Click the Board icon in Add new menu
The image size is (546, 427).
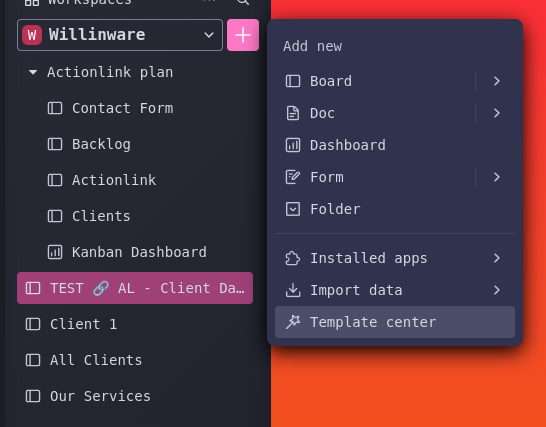coord(292,81)
